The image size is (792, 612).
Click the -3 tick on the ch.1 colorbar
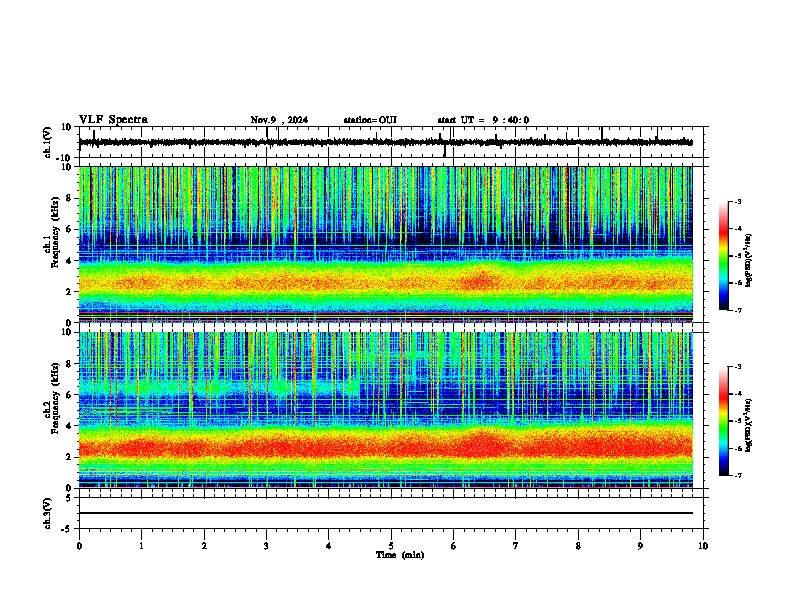point(738,202)
